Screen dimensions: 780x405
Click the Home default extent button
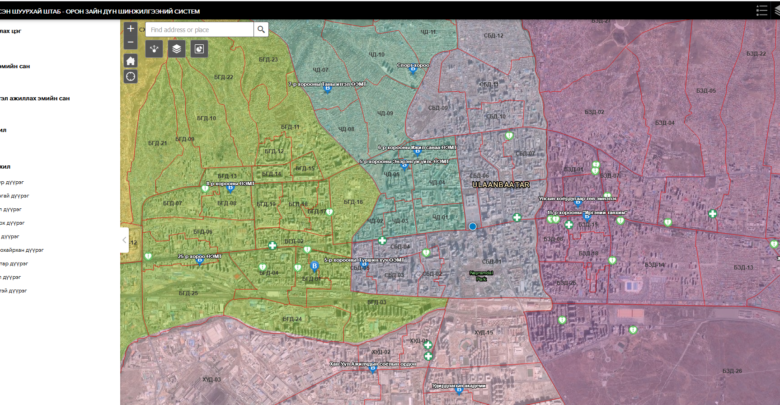pyautogui.click(x=130, y=61)
